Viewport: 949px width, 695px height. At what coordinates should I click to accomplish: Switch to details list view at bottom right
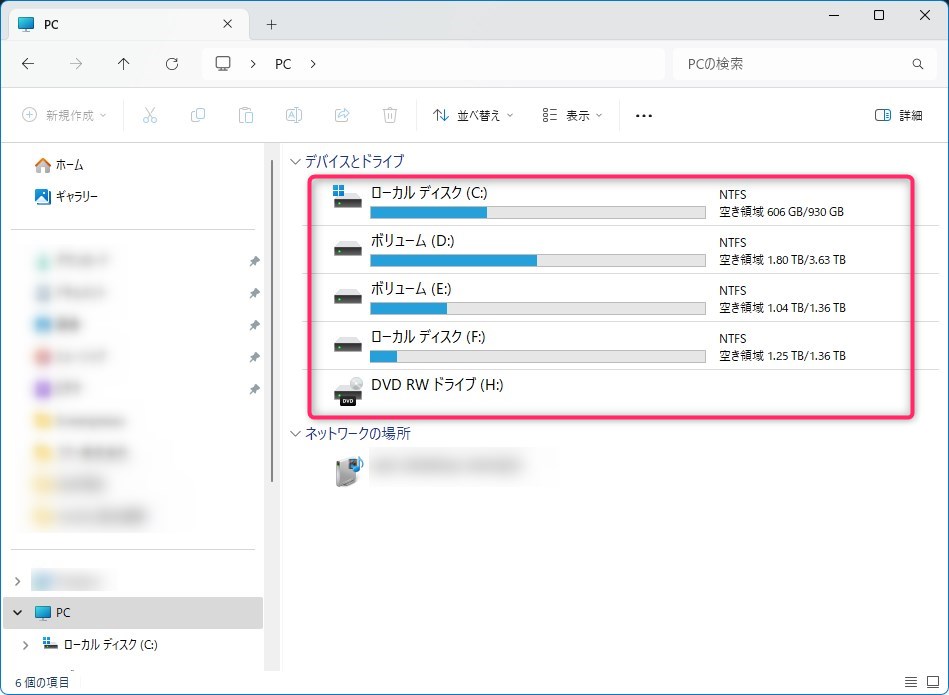coord(910,682)
